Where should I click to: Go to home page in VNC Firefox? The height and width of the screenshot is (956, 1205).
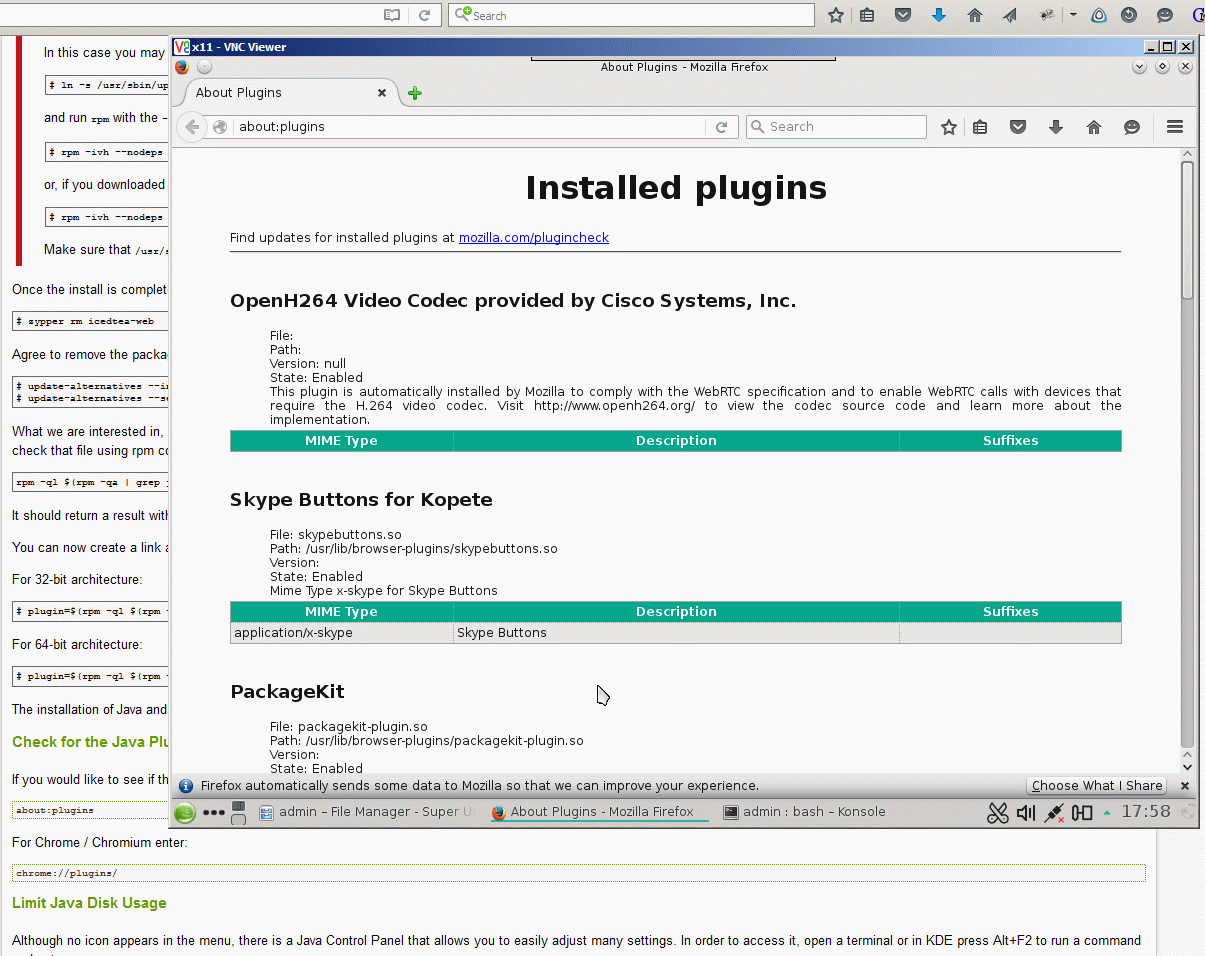1093,127
